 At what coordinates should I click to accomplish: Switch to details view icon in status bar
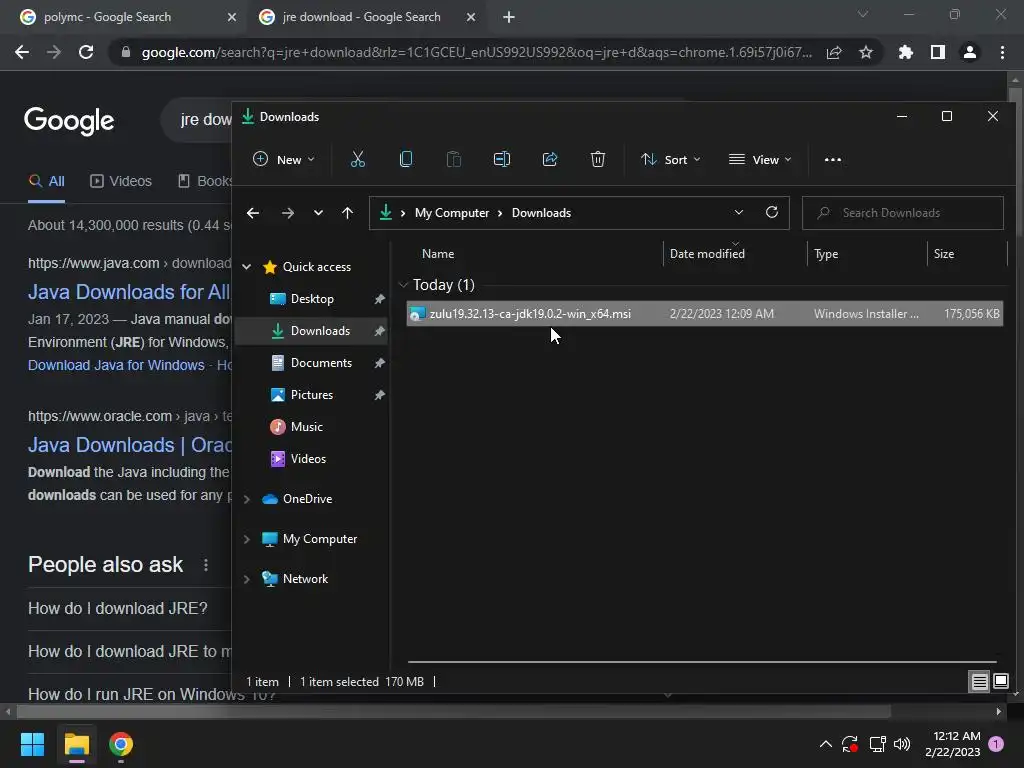pyautogui.click(x=980, y=682)
